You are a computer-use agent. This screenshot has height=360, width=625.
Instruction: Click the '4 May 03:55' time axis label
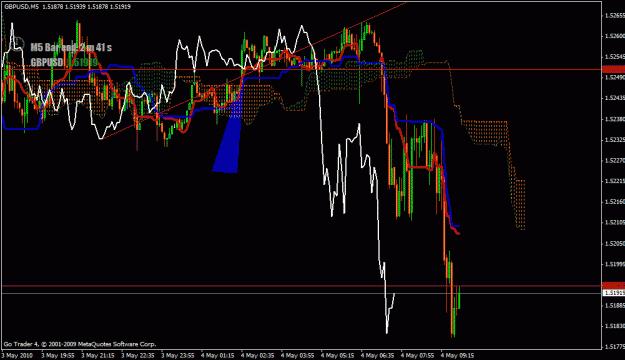point(297,355)
